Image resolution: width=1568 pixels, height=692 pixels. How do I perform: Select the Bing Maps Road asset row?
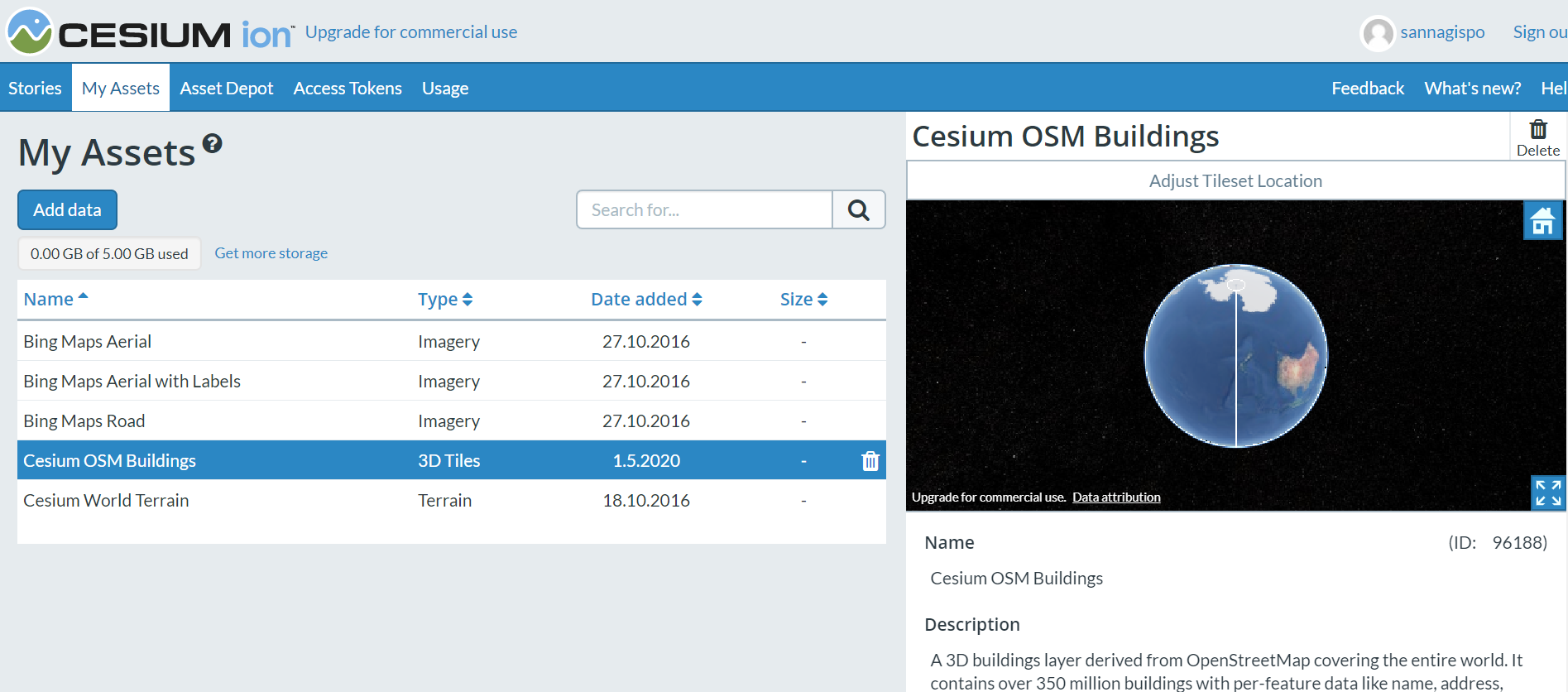452,420
